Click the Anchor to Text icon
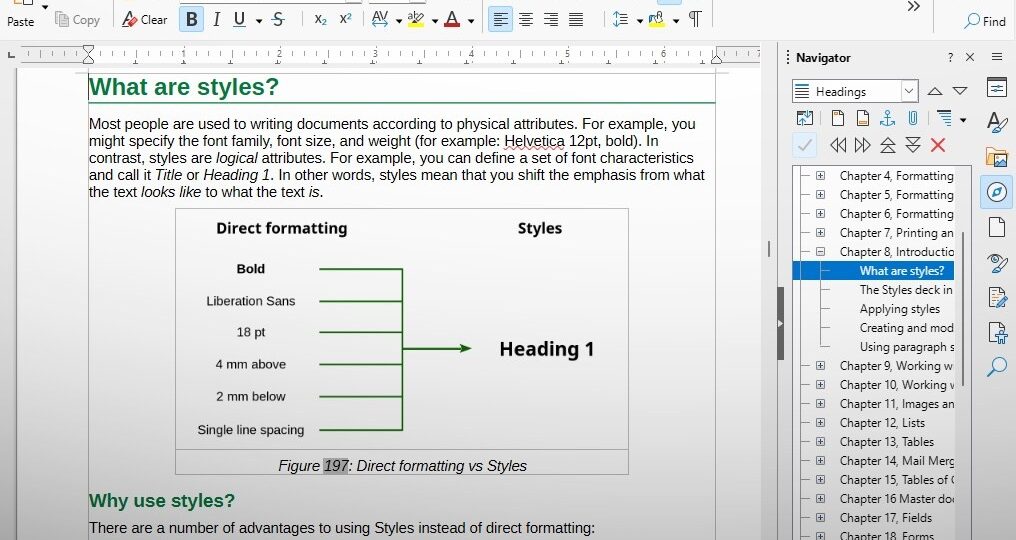This screenshot has height=540, width=1016. tap(887, 118)
